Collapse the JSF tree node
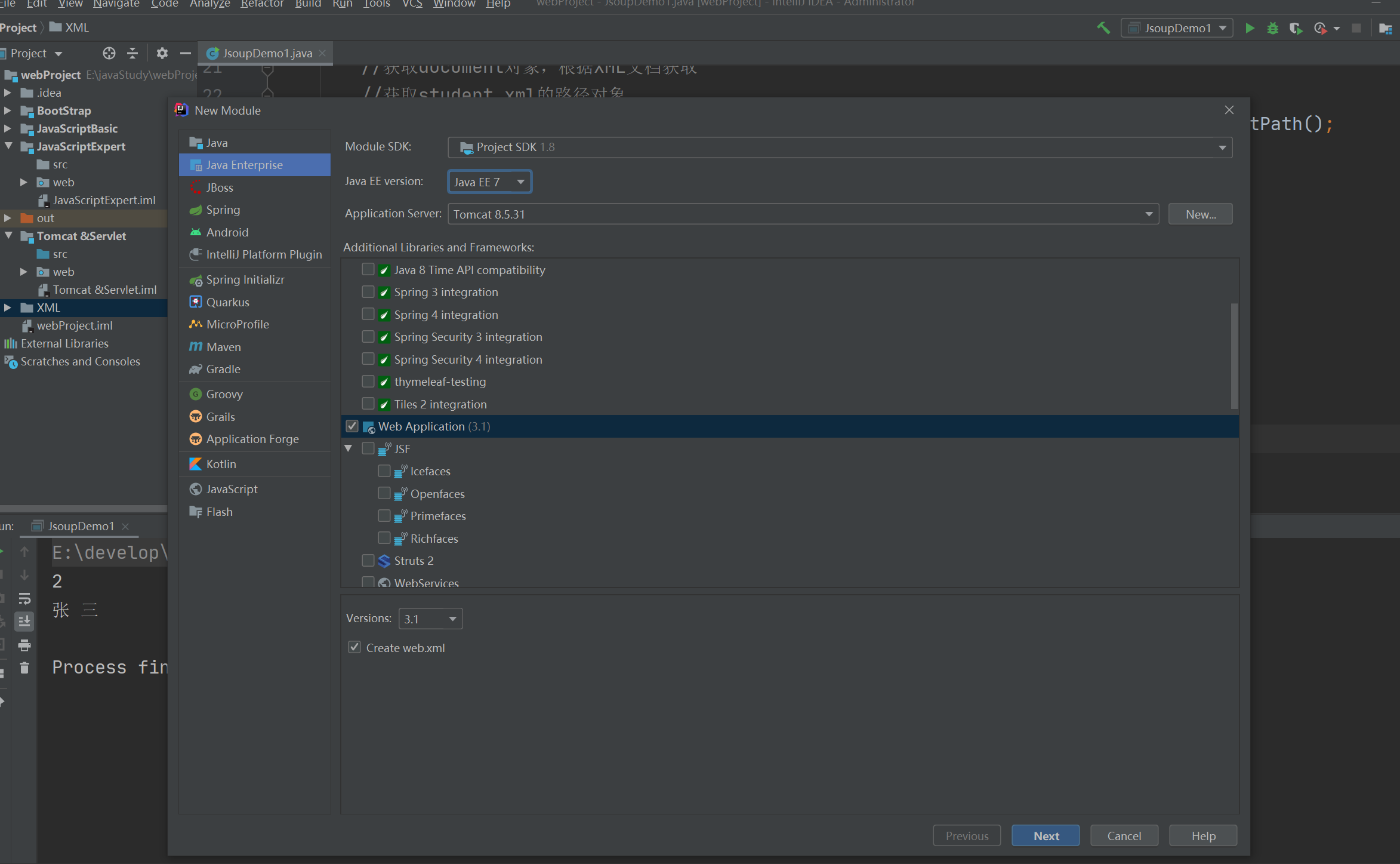The width and height of the screenshot is (1400, 864). pos(349,448)
